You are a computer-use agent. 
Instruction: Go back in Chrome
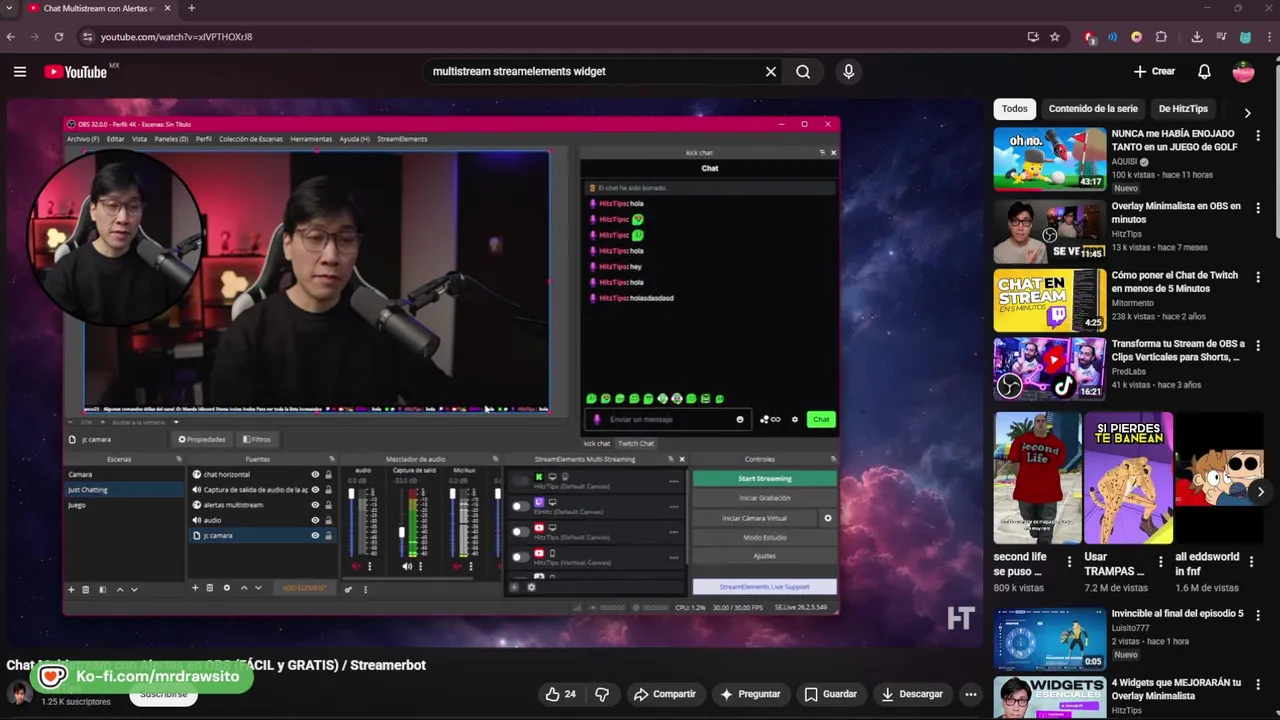11,37
